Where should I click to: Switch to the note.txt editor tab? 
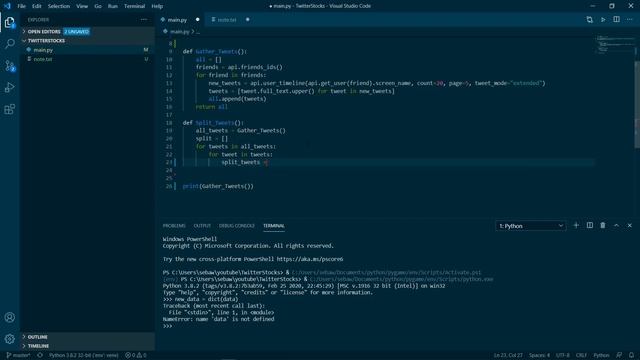[227, 20]
